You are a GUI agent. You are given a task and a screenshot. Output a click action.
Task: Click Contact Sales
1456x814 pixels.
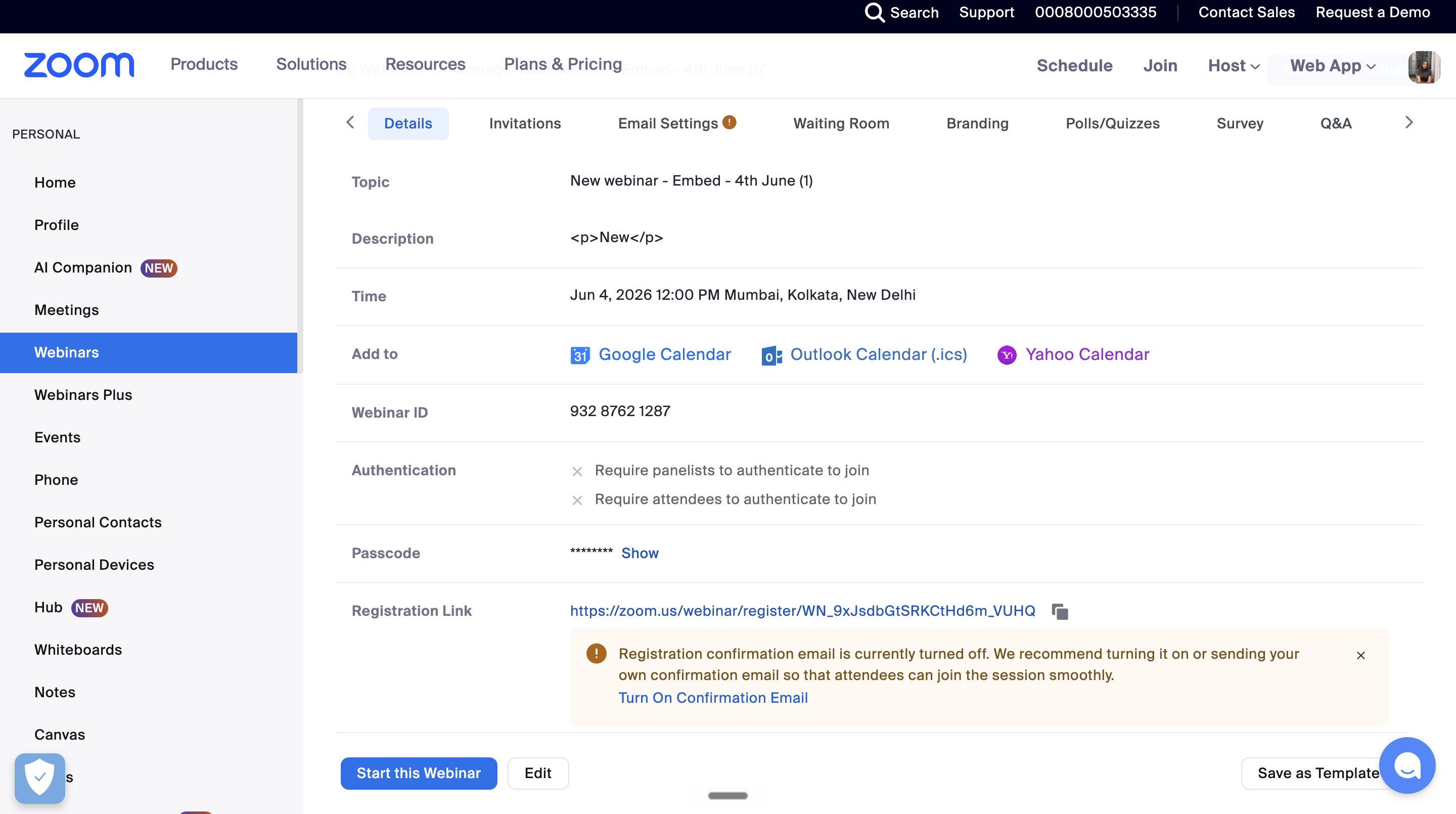tap(1246, 13)
